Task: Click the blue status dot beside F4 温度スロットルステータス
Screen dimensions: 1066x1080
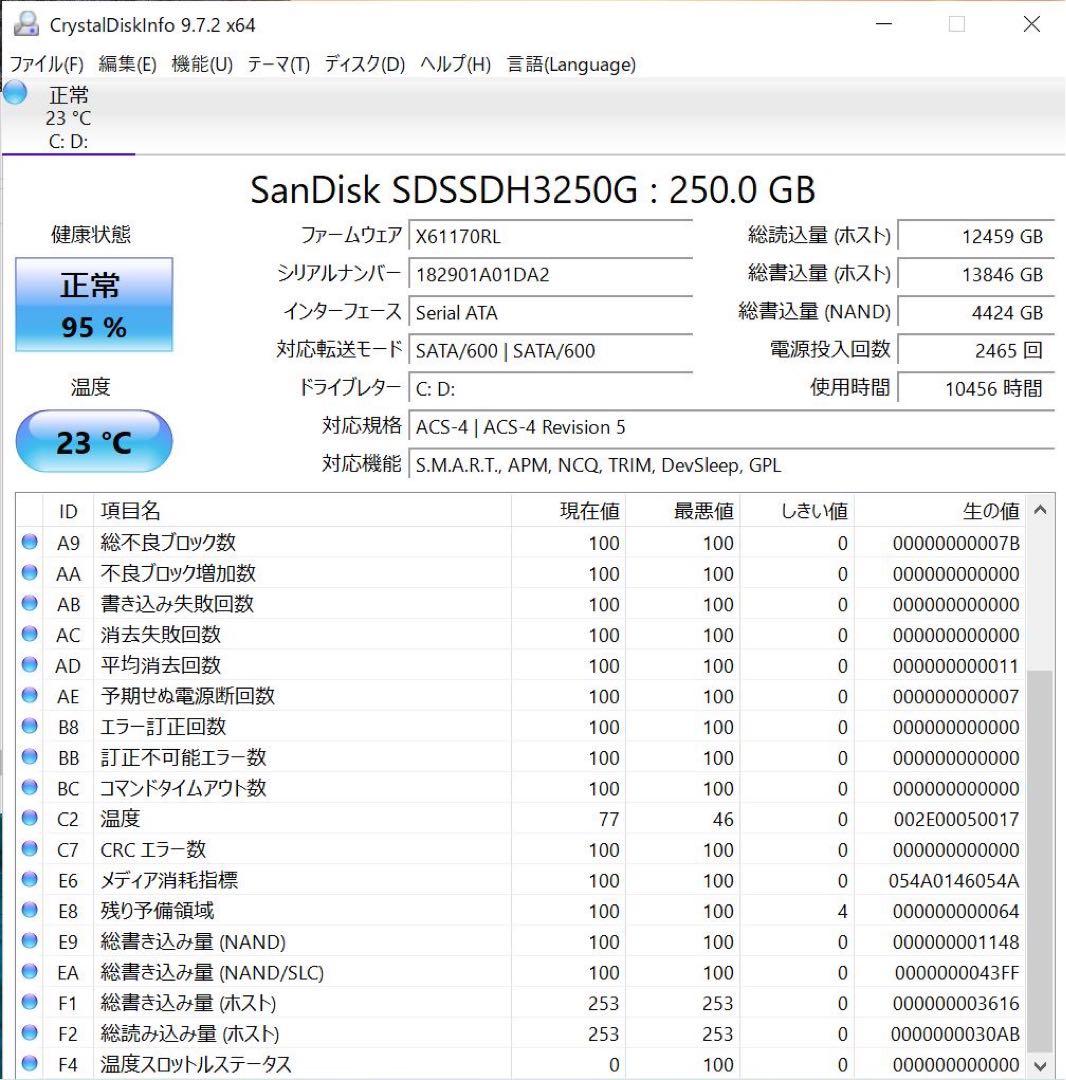Action: pos(28,1064)
